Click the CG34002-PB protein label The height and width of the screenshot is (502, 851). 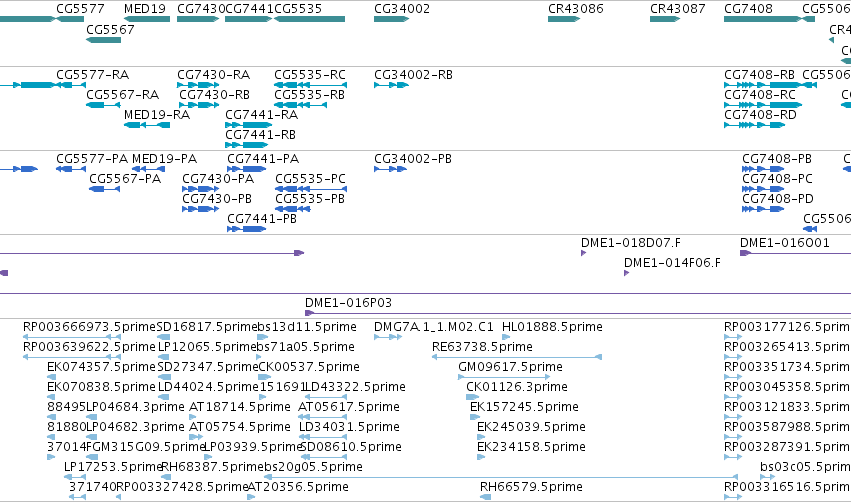(x=413, y=159)
